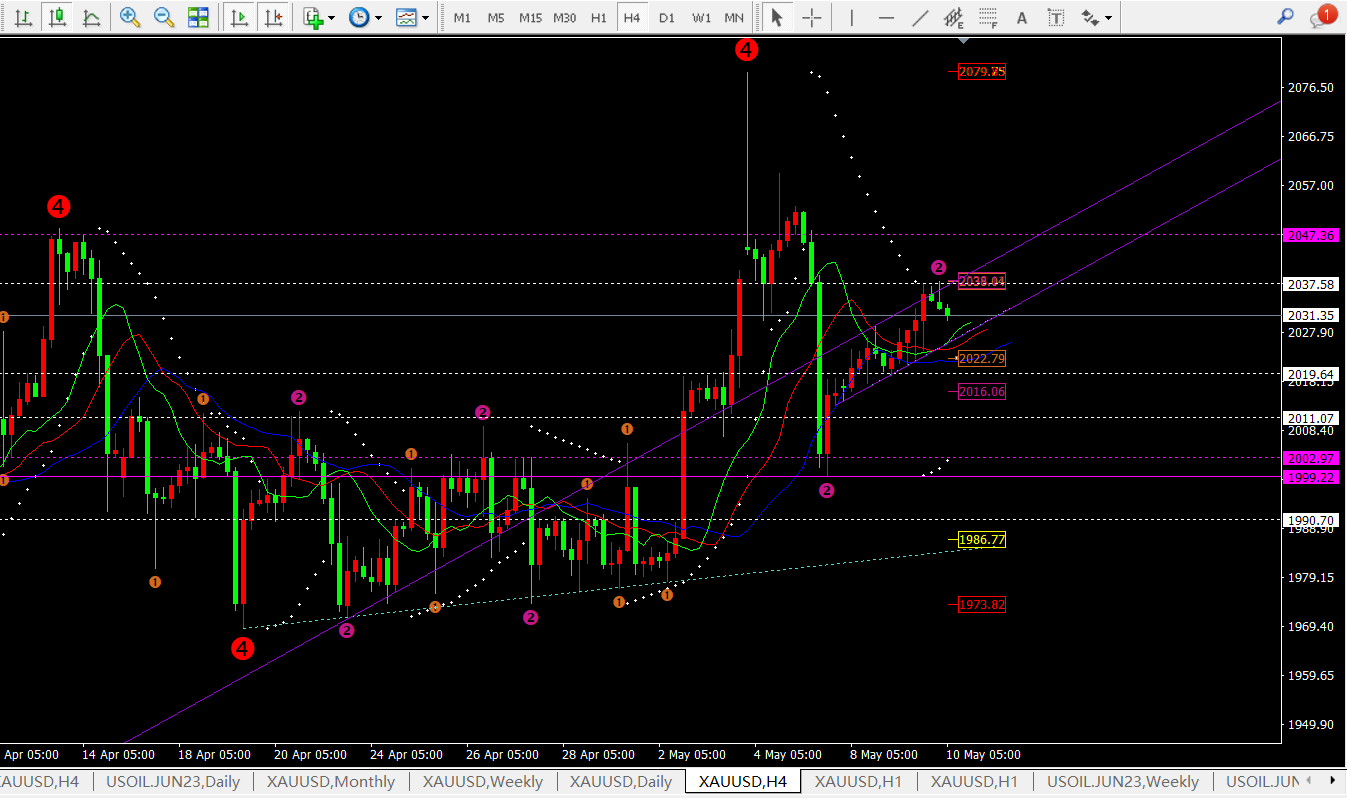Viewport: 1347px width, 798px height.
Task: Select the text label tool
Action: pyautogui.click(x=1056, y=17)
